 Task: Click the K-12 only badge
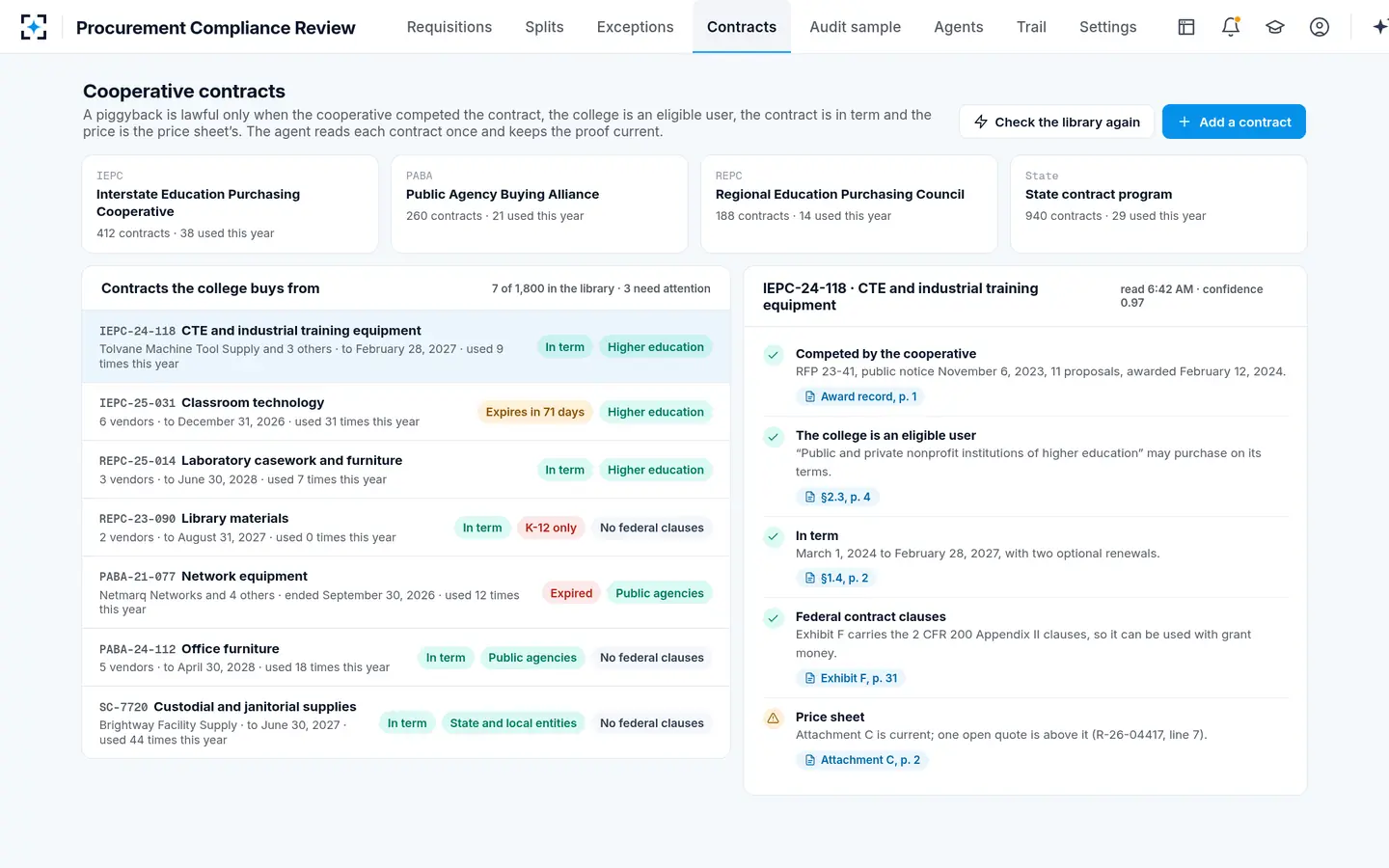551,528
